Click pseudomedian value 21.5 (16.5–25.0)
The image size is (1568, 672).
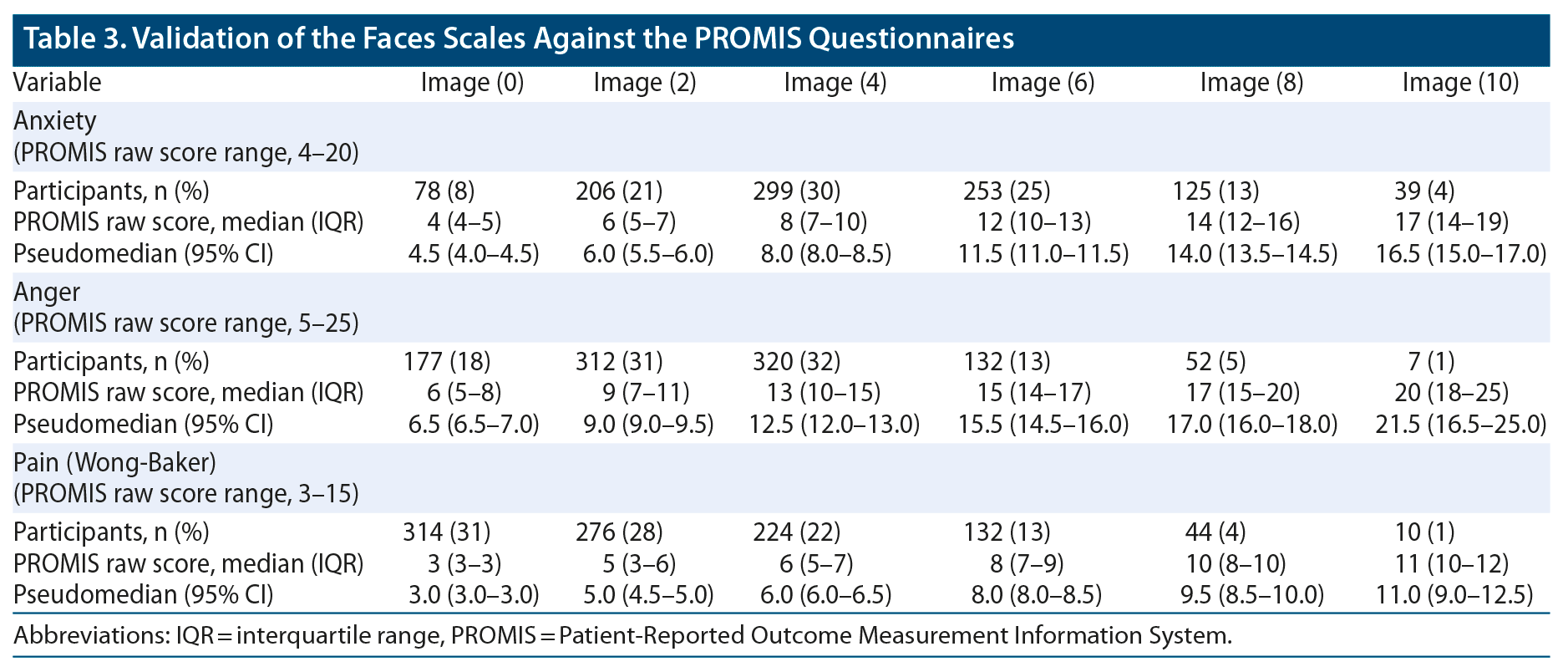pos(1460,425)
